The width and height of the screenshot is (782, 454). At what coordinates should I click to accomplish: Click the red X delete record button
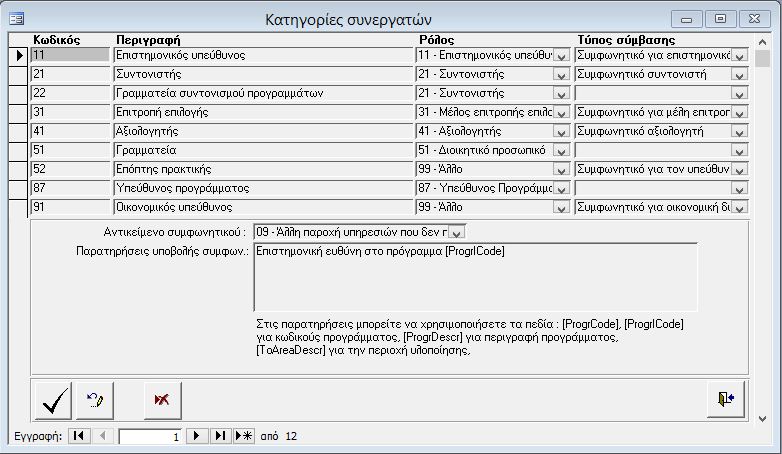pyautogui.click(x=161, y=399)
